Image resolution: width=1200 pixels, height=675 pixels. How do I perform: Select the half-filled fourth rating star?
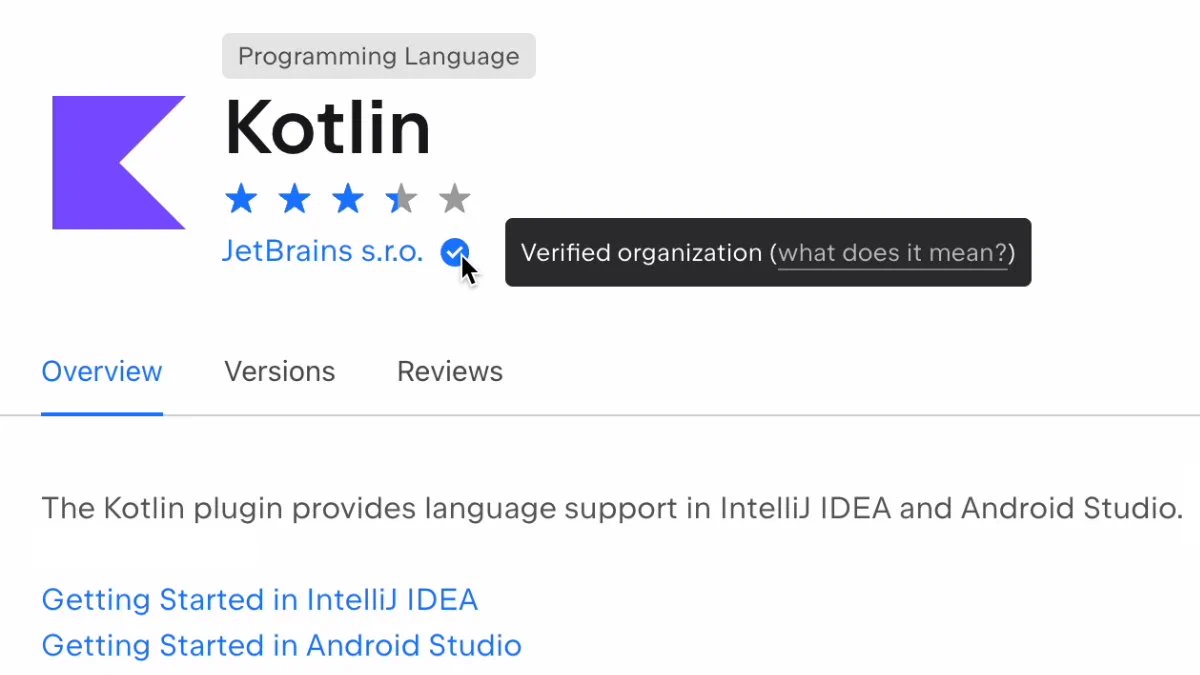(x=401, y=199)
